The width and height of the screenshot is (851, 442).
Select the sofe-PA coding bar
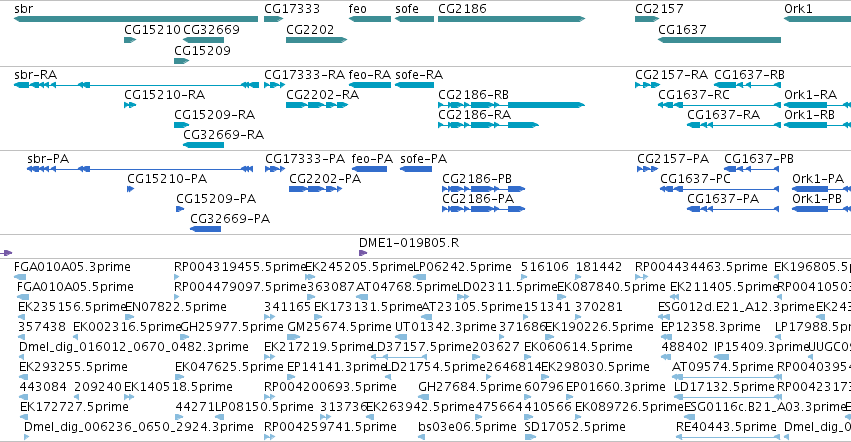[416, 169]
